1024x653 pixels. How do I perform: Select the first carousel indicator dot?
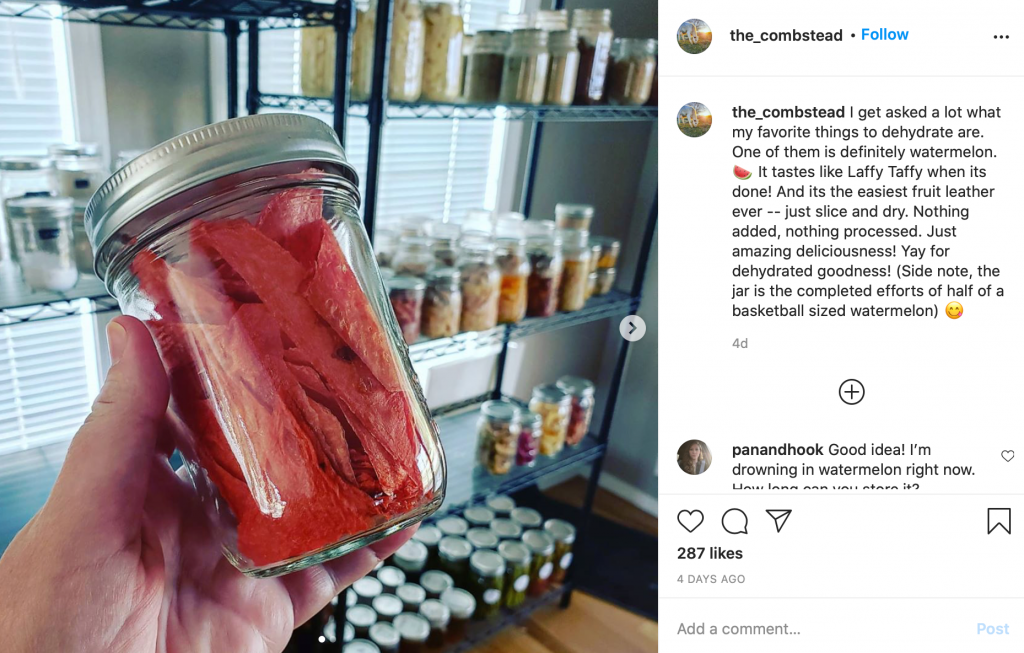[321, 639]
